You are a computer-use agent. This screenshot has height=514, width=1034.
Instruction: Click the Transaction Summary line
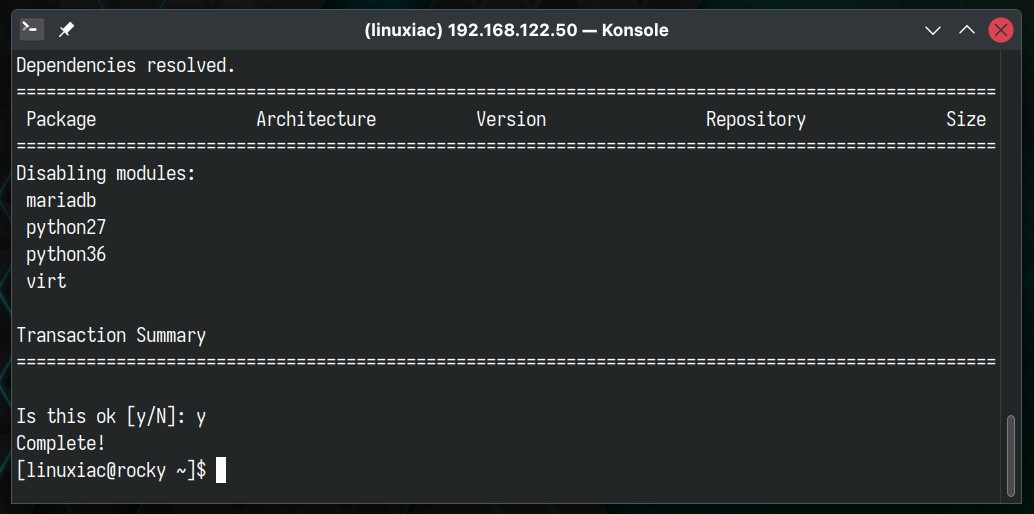pos(111,335)
